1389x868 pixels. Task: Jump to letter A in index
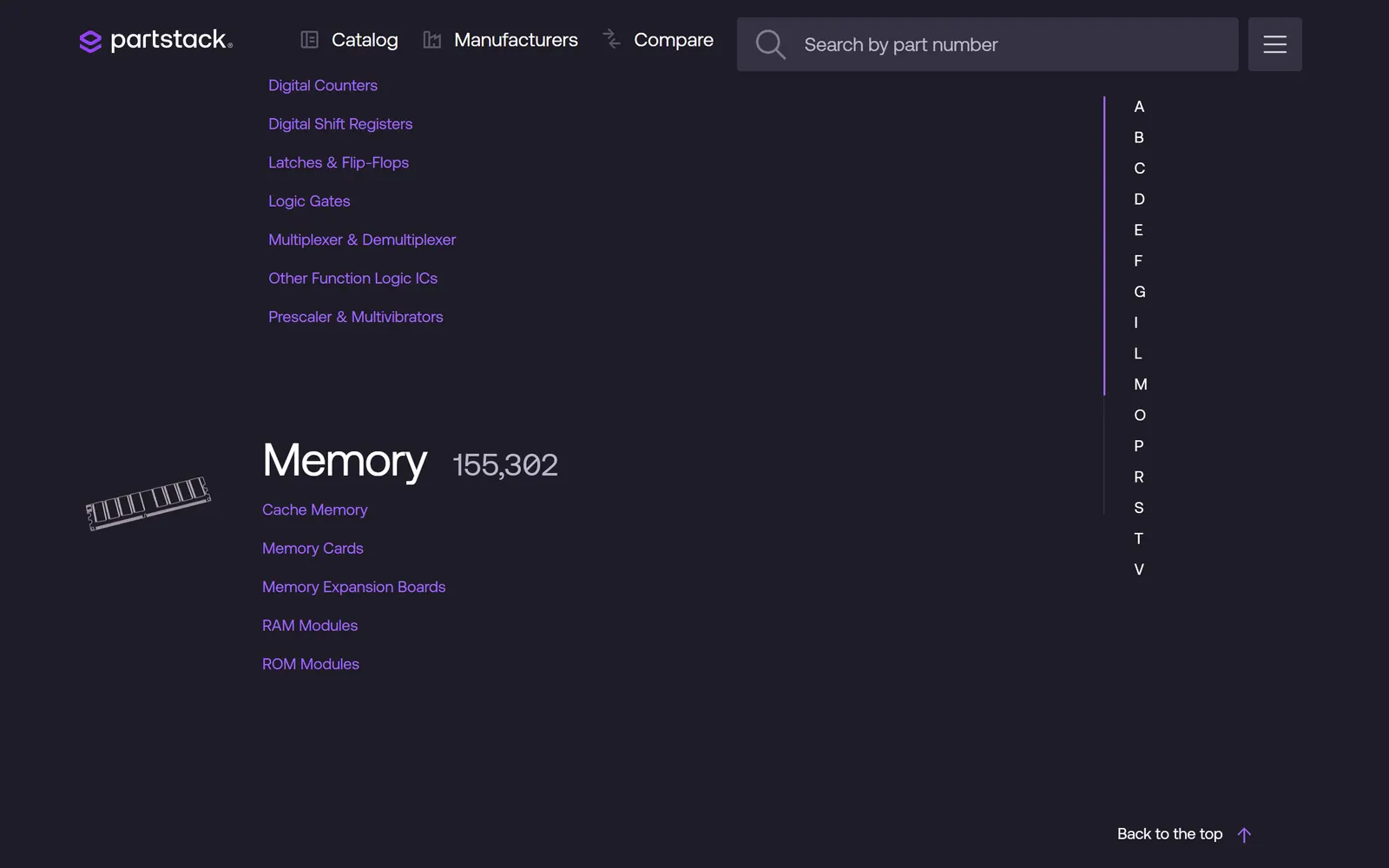tap(1139, 107)
